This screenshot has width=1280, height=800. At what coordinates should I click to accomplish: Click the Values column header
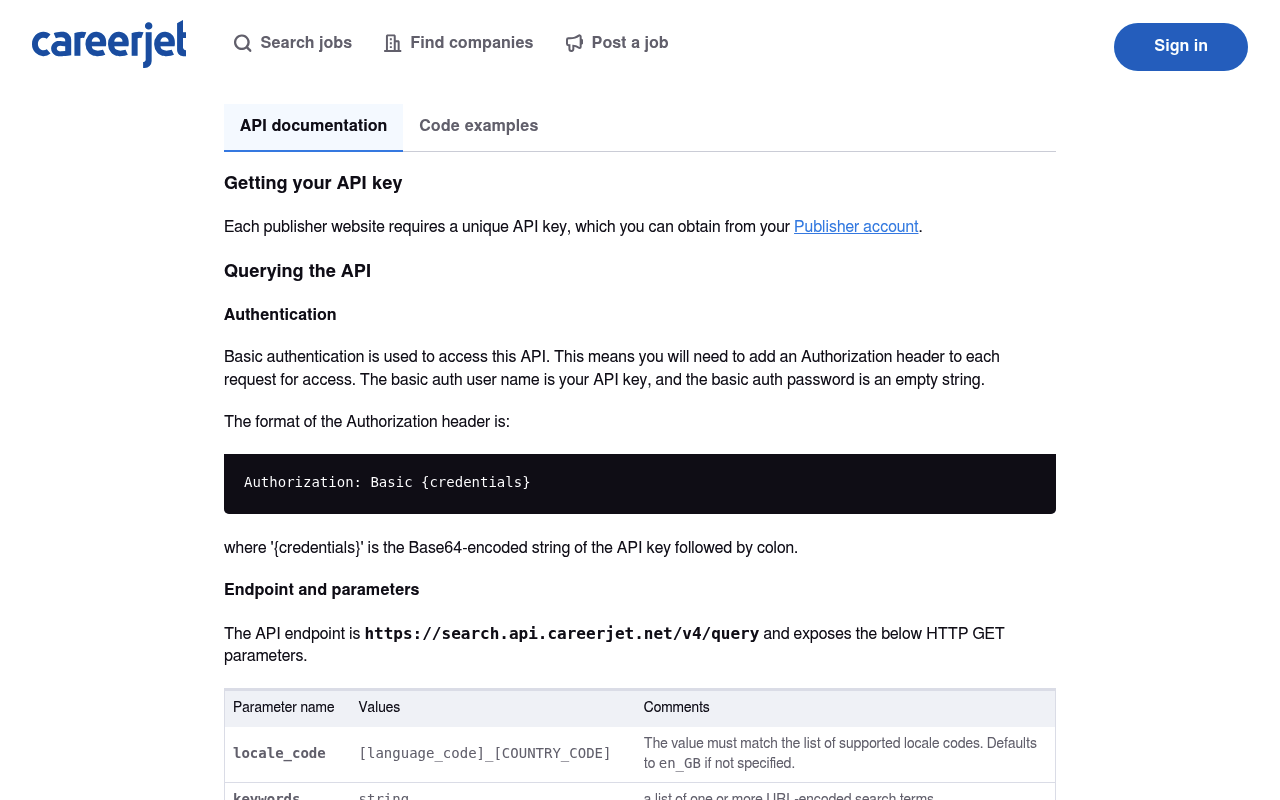click(x=379, y=708)
